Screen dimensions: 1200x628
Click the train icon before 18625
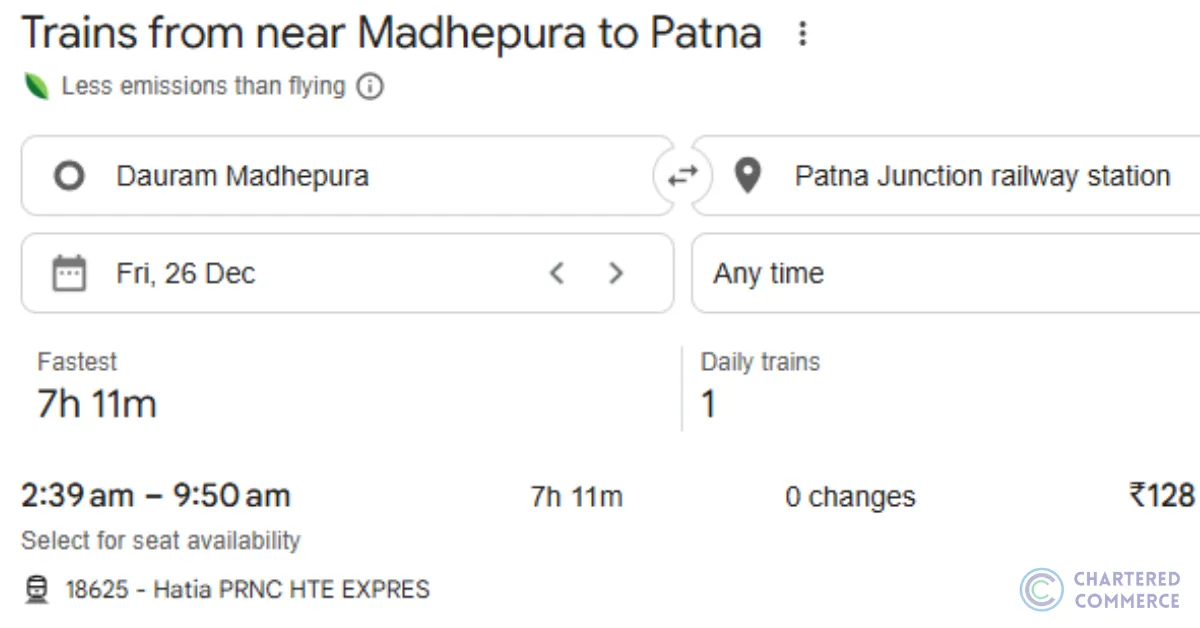39,589
